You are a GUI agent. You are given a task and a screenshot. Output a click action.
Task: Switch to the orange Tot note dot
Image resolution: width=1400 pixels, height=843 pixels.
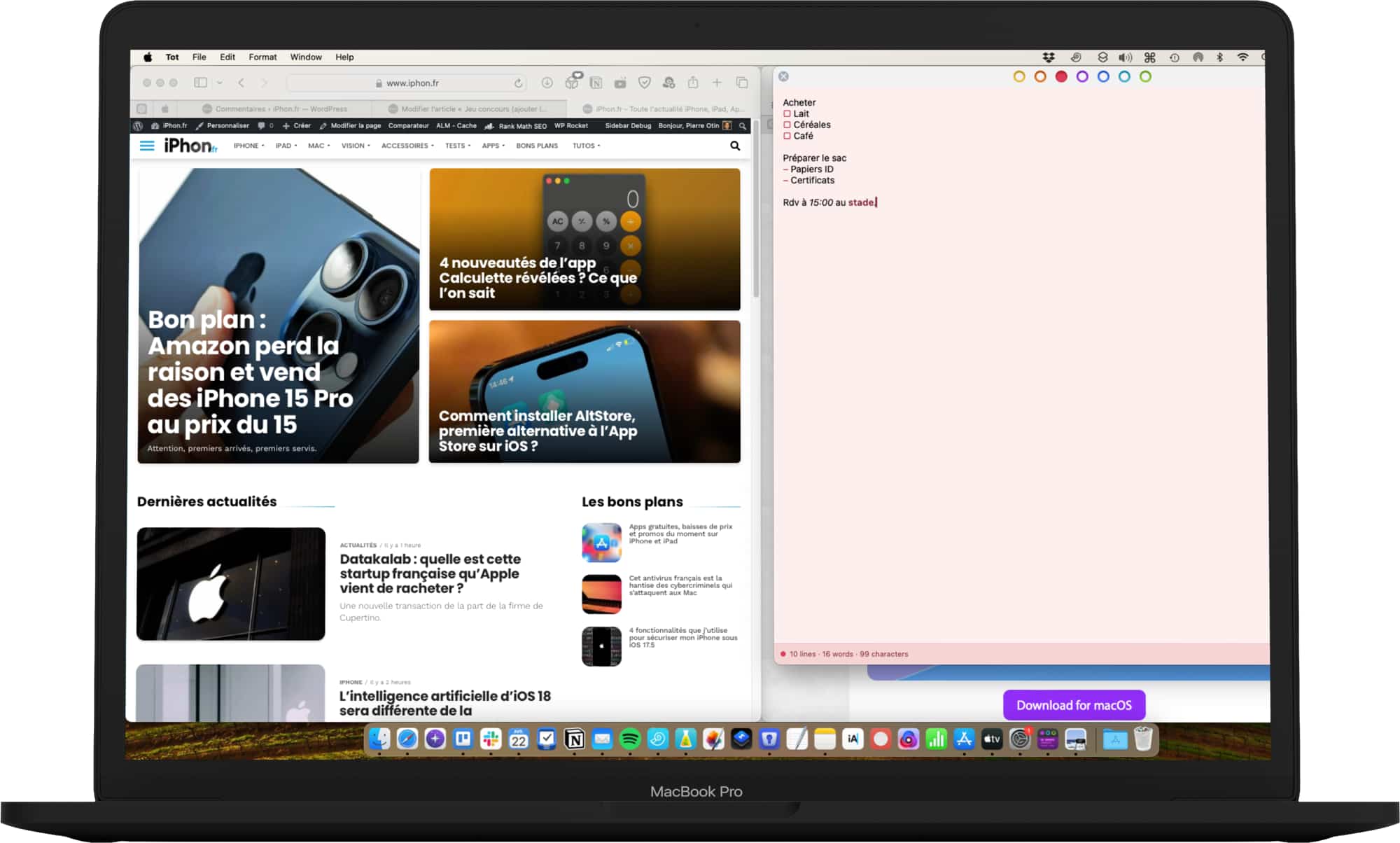[1040, 76]
